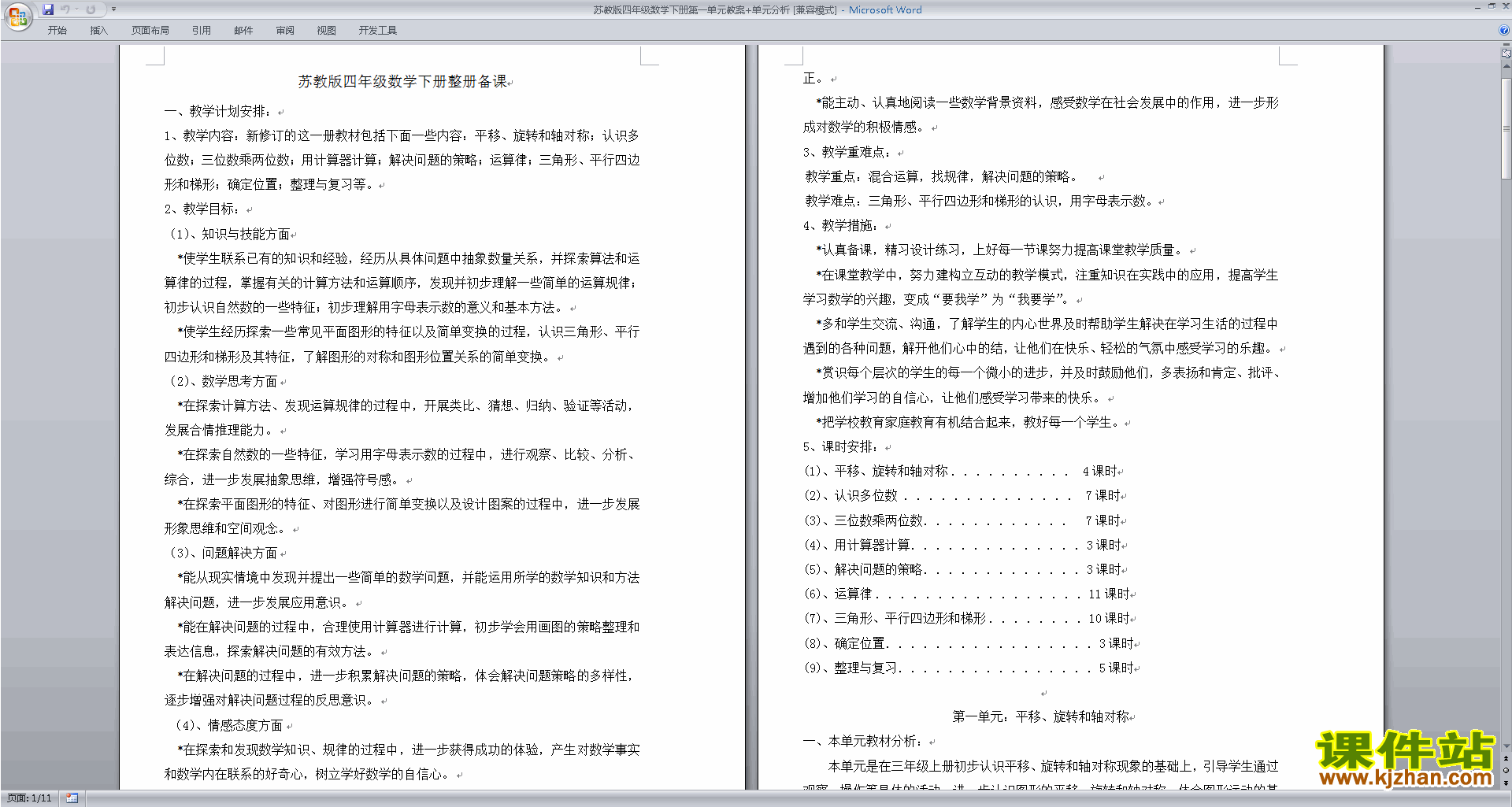Click the Select Browse Object circle
Image resolution: width=1512 pixels, height=807 pixels.
click(x=1506, y=771)
